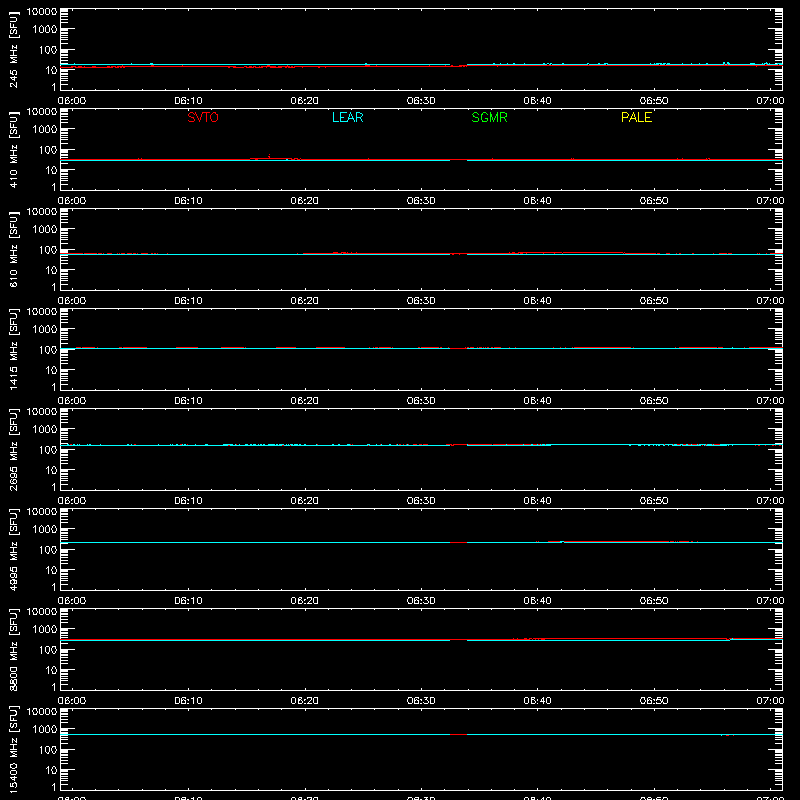Click the green SGMR legend label
This screenshot has height=800, width=800.
click(489, 117)
